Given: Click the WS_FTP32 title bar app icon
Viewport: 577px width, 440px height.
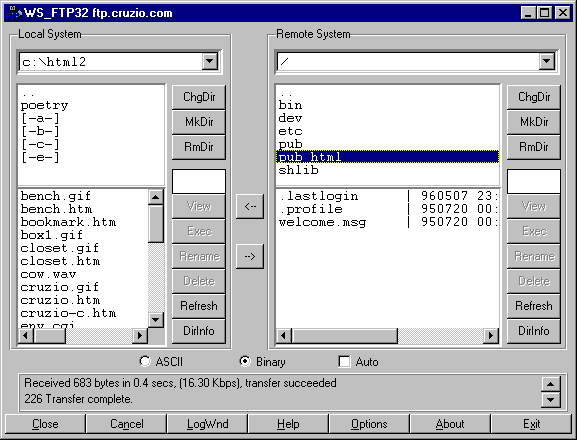Looking at the screenshot, I should point(14,13).
